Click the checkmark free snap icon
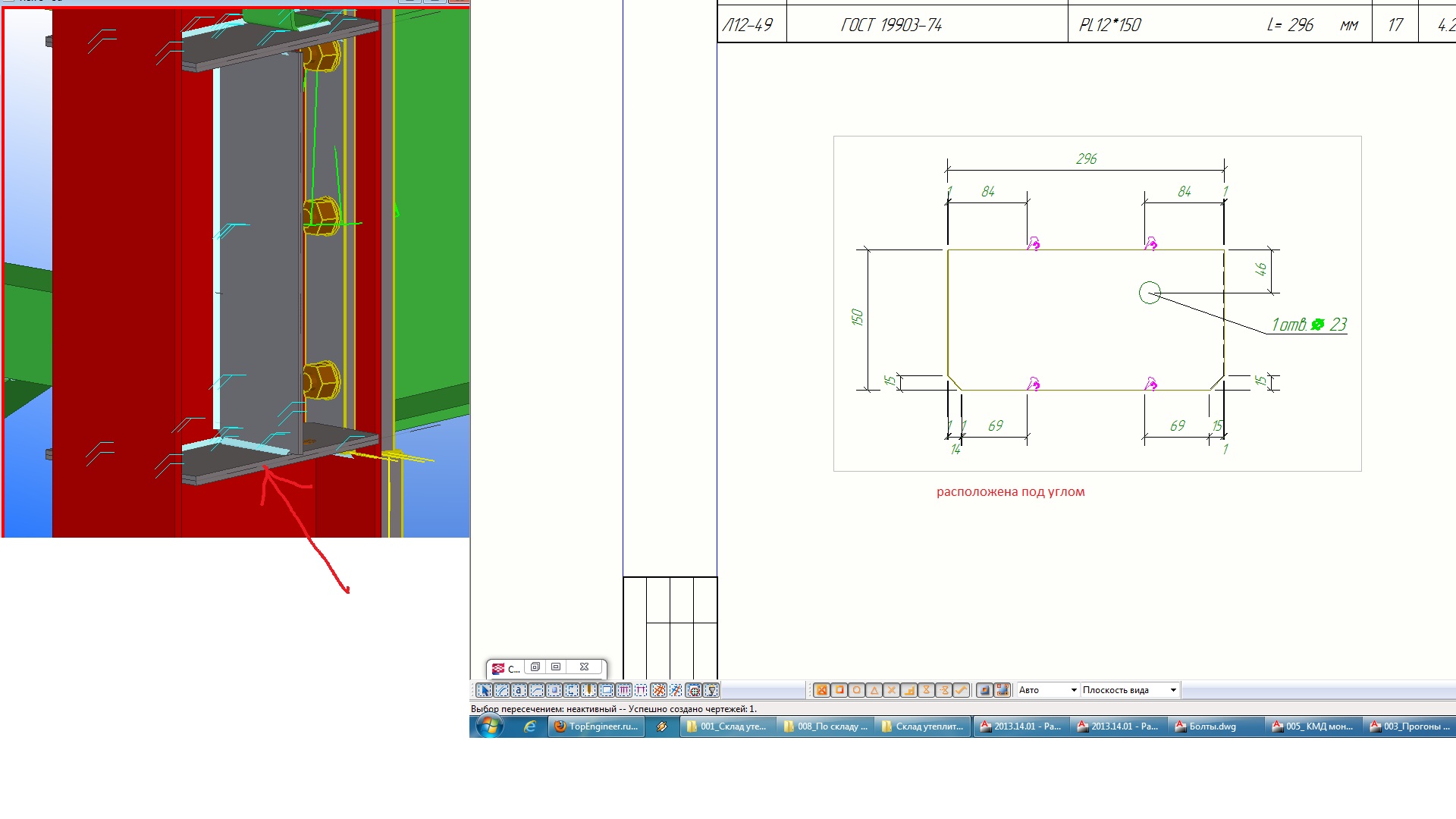The width and height of the screenshot is (1456, 819). click(962, 690)
